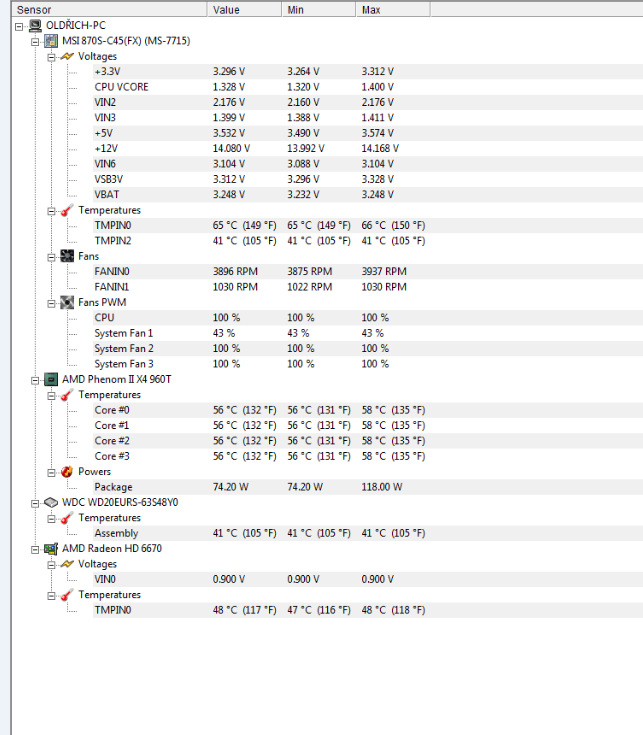Click the MSI 870S-C45 motherboard icon
The height and width of the screenshot is (735, 643).
coord(51,41)
